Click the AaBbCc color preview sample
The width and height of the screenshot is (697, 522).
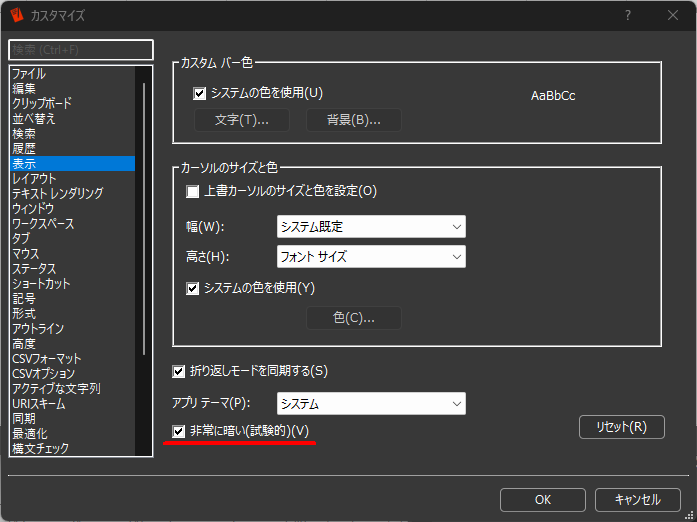[553, 96]
